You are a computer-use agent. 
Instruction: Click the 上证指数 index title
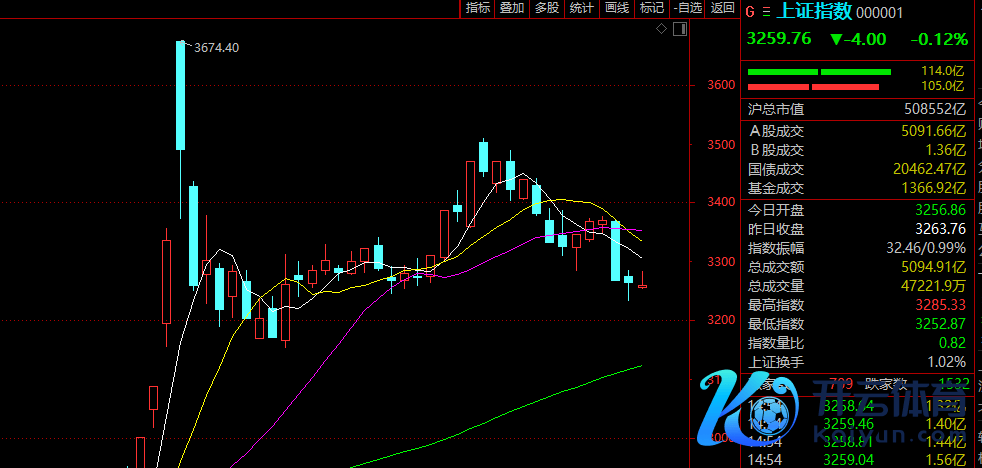(814, 12)
